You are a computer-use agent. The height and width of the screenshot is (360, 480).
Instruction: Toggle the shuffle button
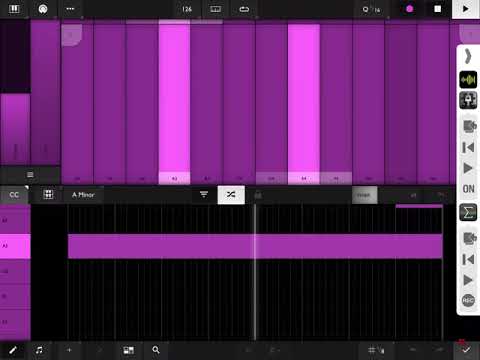[x=231, y=195]
